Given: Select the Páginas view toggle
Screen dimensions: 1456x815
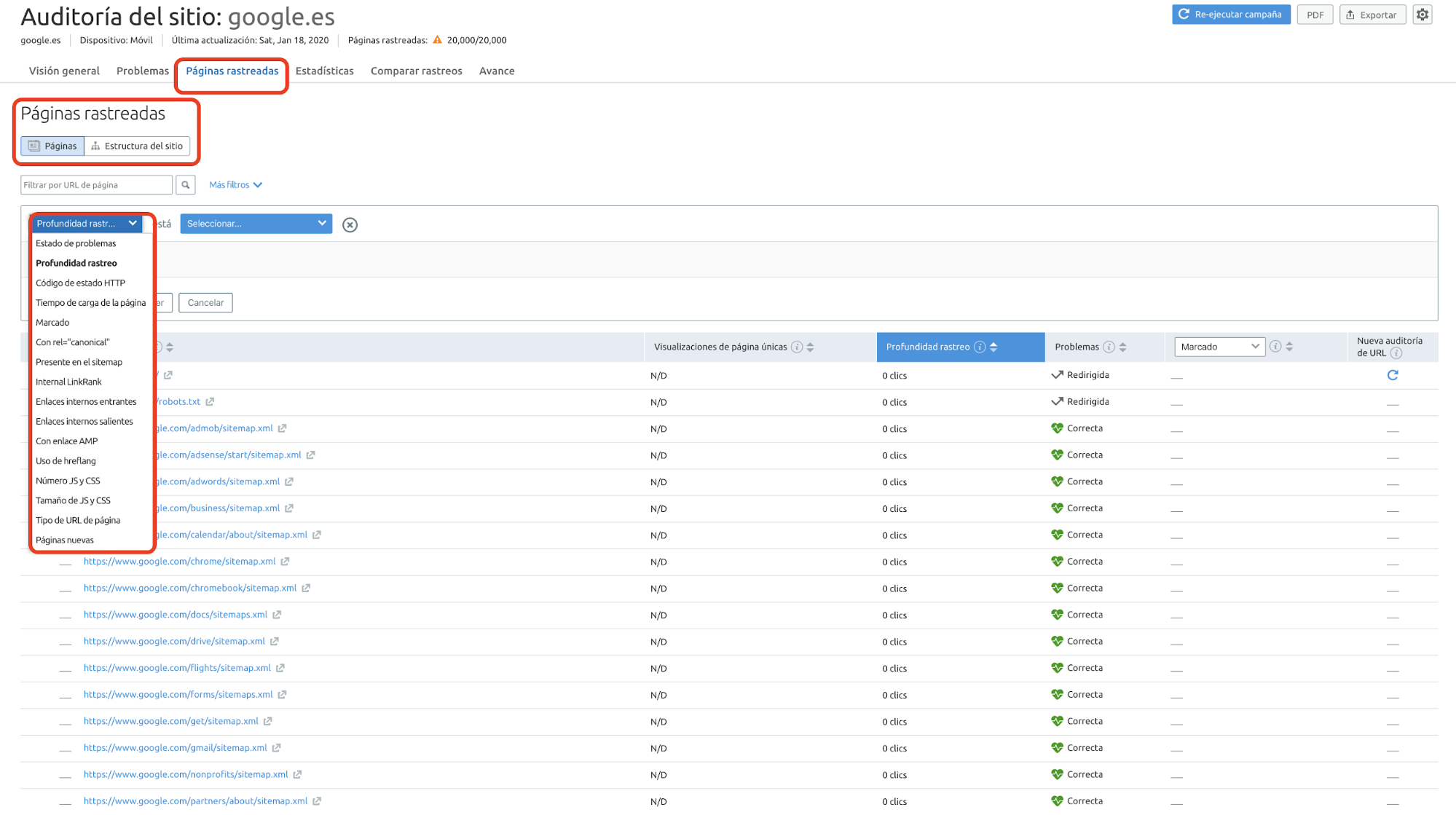Looking at the screenshot, I should (52, 146).
